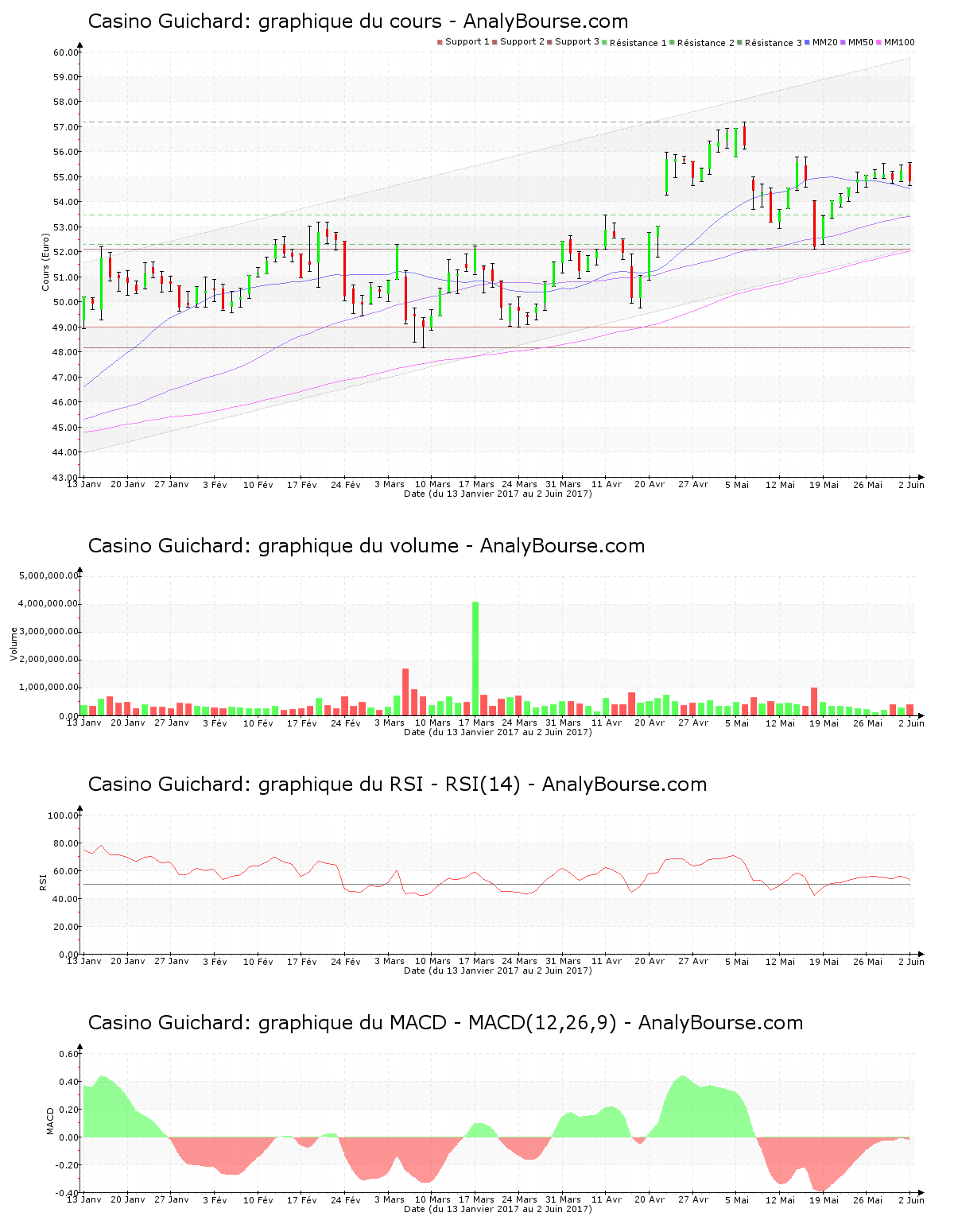Viewport: 954px width, 1232px height.
Task: Click the pink MM100 legend color square
Action: click(x=879, y=42)
